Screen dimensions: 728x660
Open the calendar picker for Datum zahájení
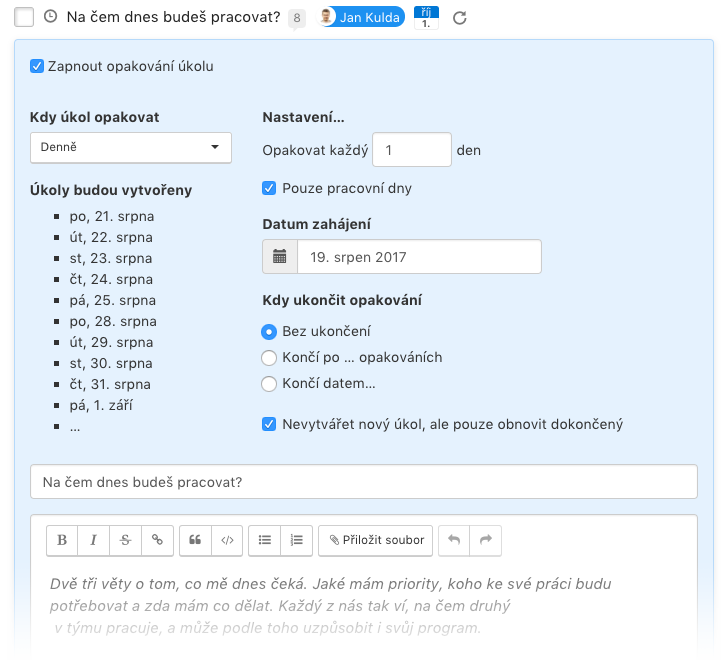[280, 257]
